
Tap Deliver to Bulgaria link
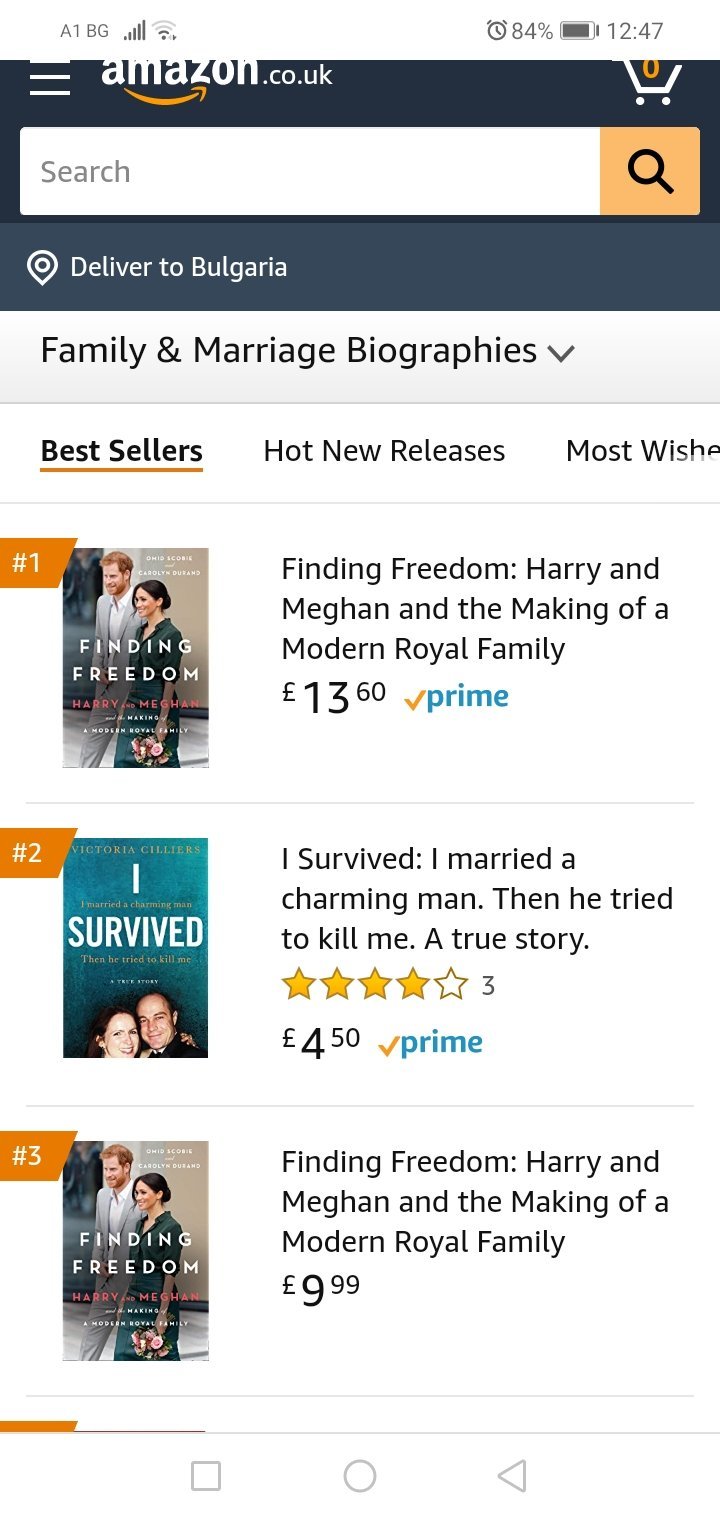coord(178,268)
